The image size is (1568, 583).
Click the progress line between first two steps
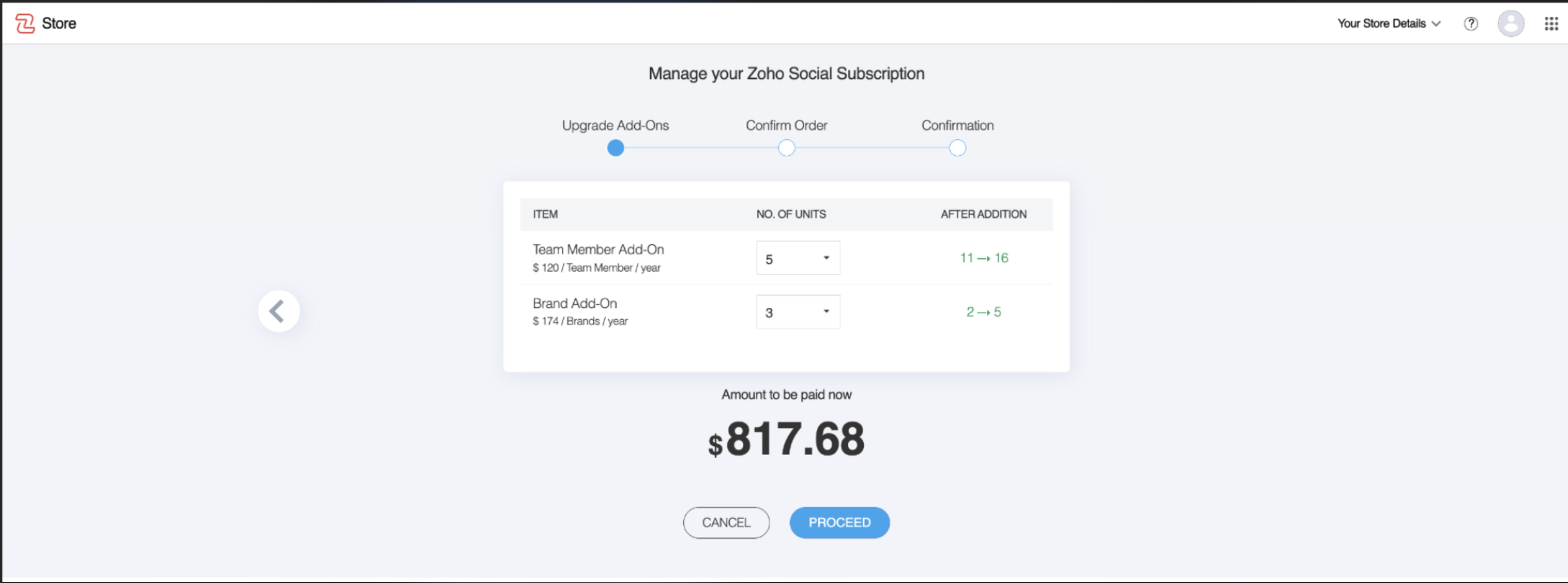click(701, 148)
